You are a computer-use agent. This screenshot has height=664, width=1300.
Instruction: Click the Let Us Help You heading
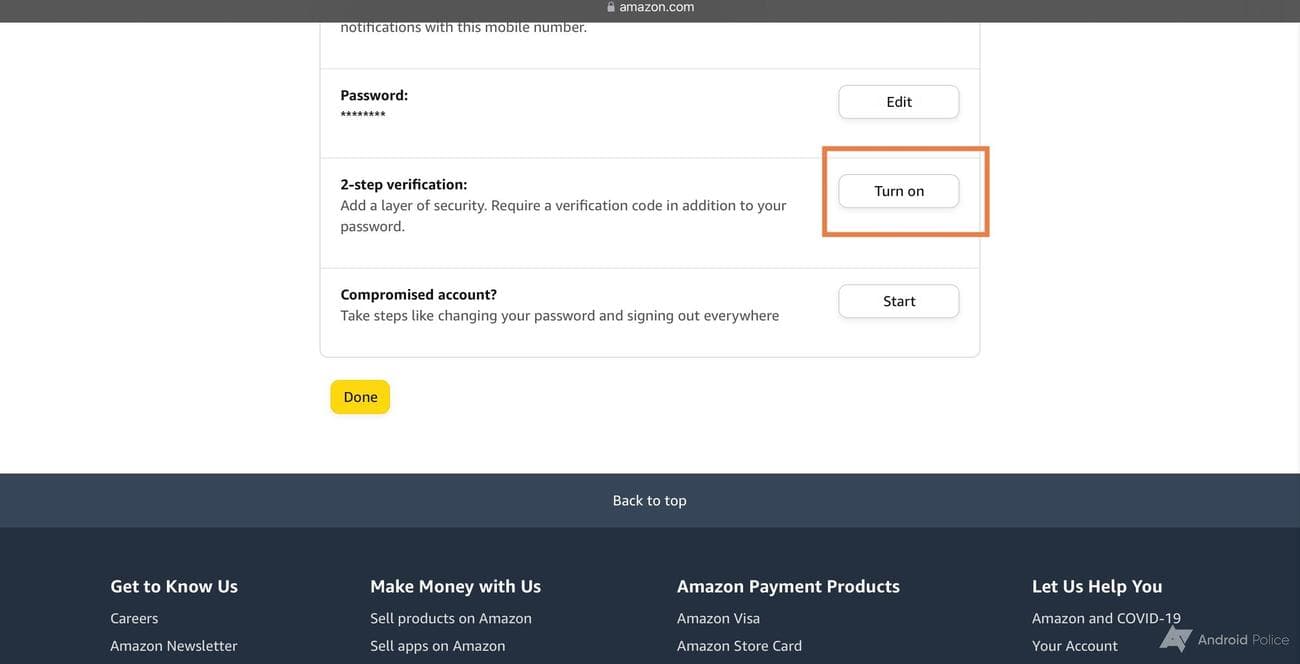(x=1097, y=586)
